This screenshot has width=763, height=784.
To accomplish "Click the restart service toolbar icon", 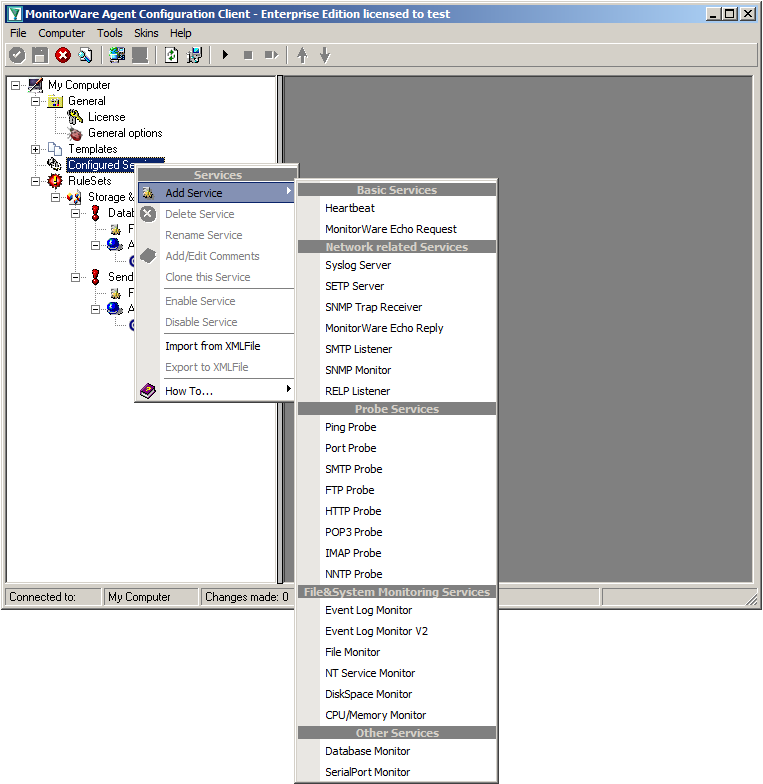I will pos(271,55).
